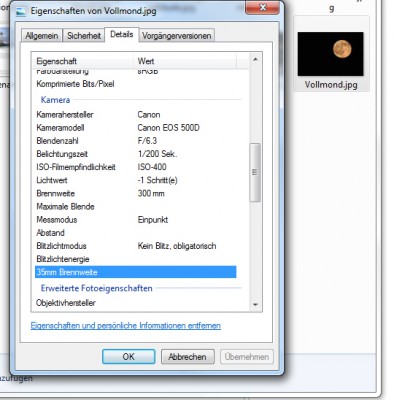Select the Maximale Blende row
The image size is (394, 400).
[x=136, y=207]
